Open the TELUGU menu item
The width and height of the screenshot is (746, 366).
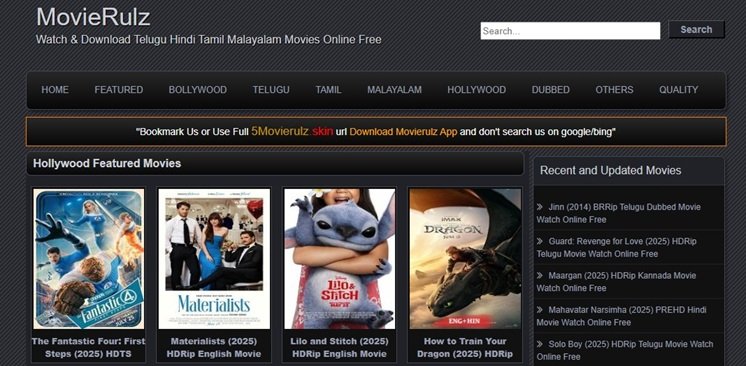point(271,90)
